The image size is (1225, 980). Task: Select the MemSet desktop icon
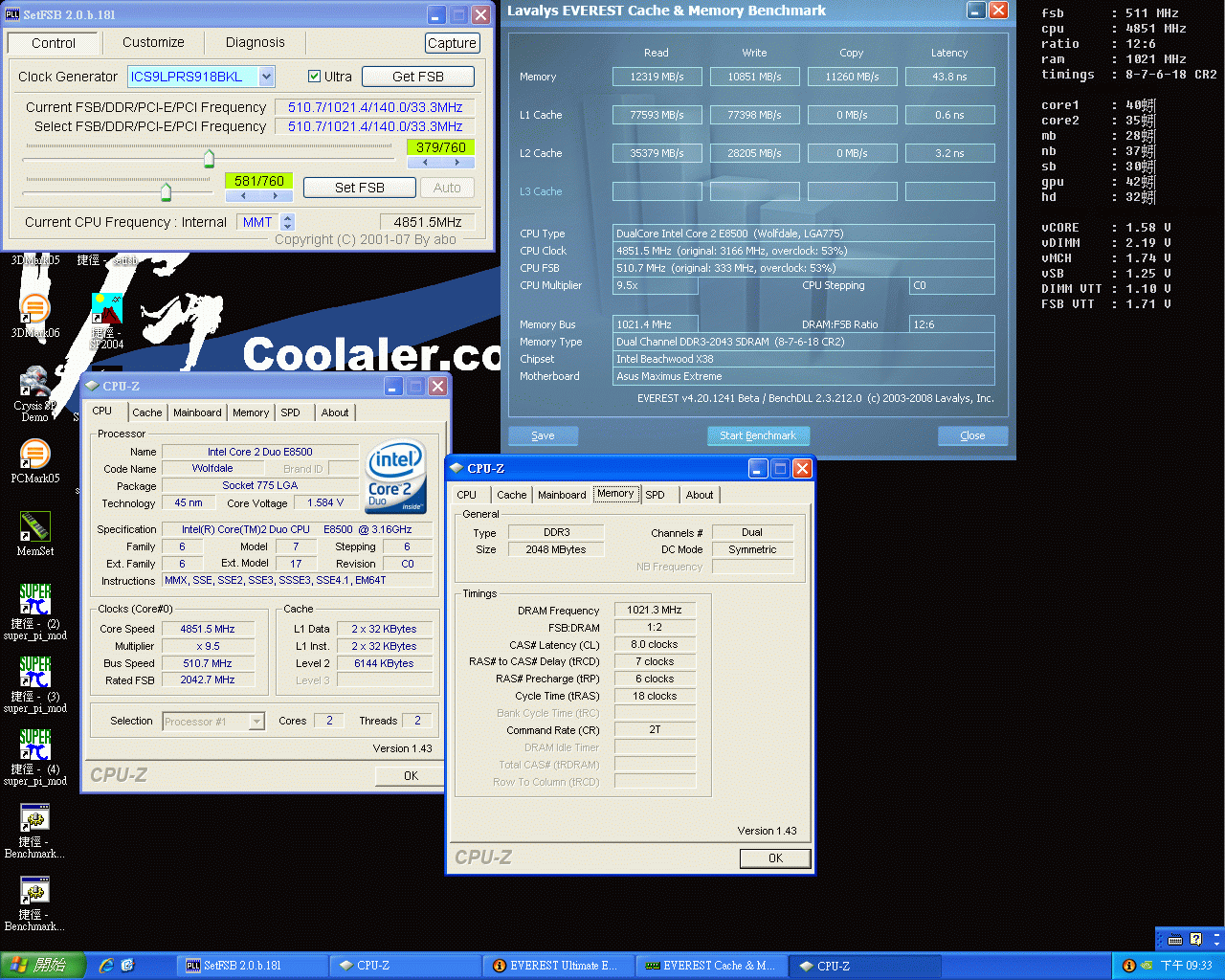[x=34, y=527]
